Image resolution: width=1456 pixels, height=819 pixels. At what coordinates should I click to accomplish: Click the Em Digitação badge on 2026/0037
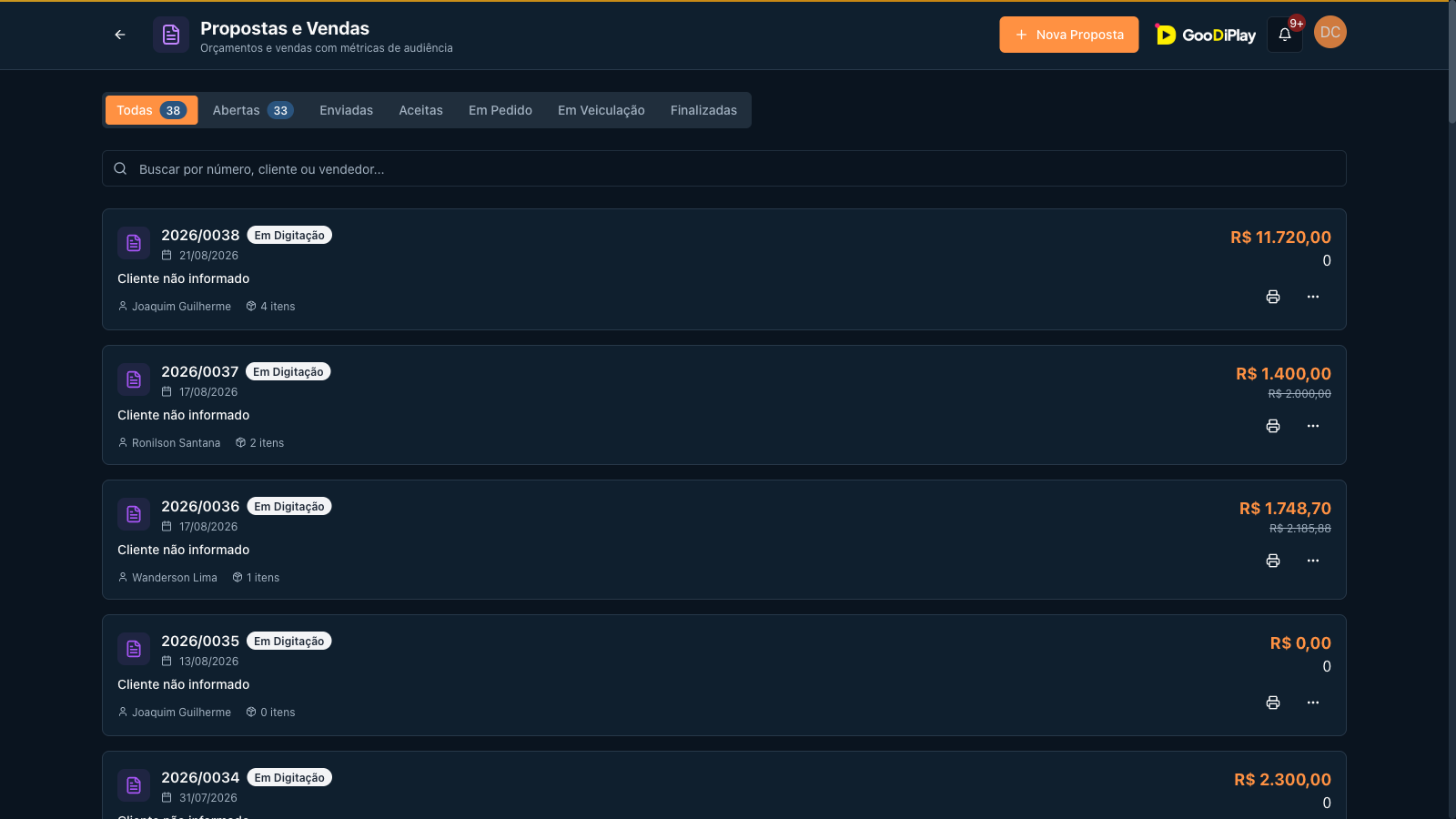288,371
